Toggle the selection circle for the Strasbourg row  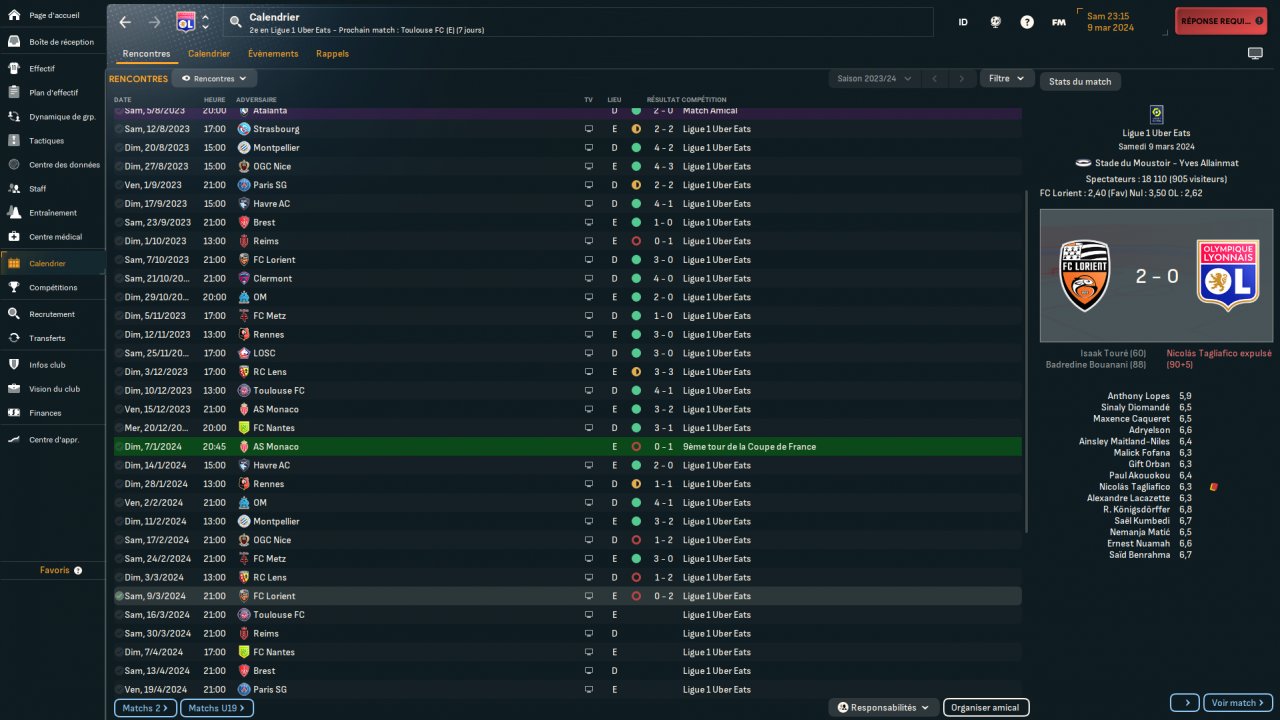point(120,129)
